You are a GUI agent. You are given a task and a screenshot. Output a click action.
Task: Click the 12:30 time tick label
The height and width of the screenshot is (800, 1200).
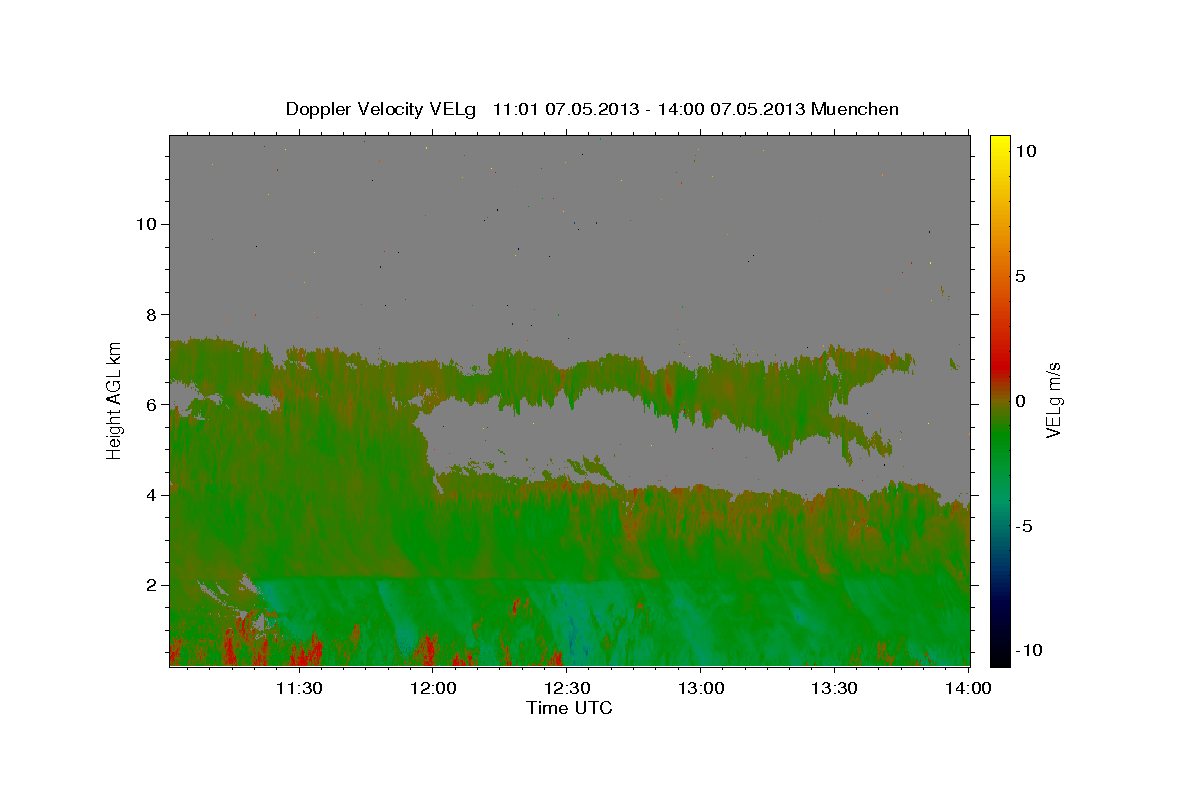point(567,688)
